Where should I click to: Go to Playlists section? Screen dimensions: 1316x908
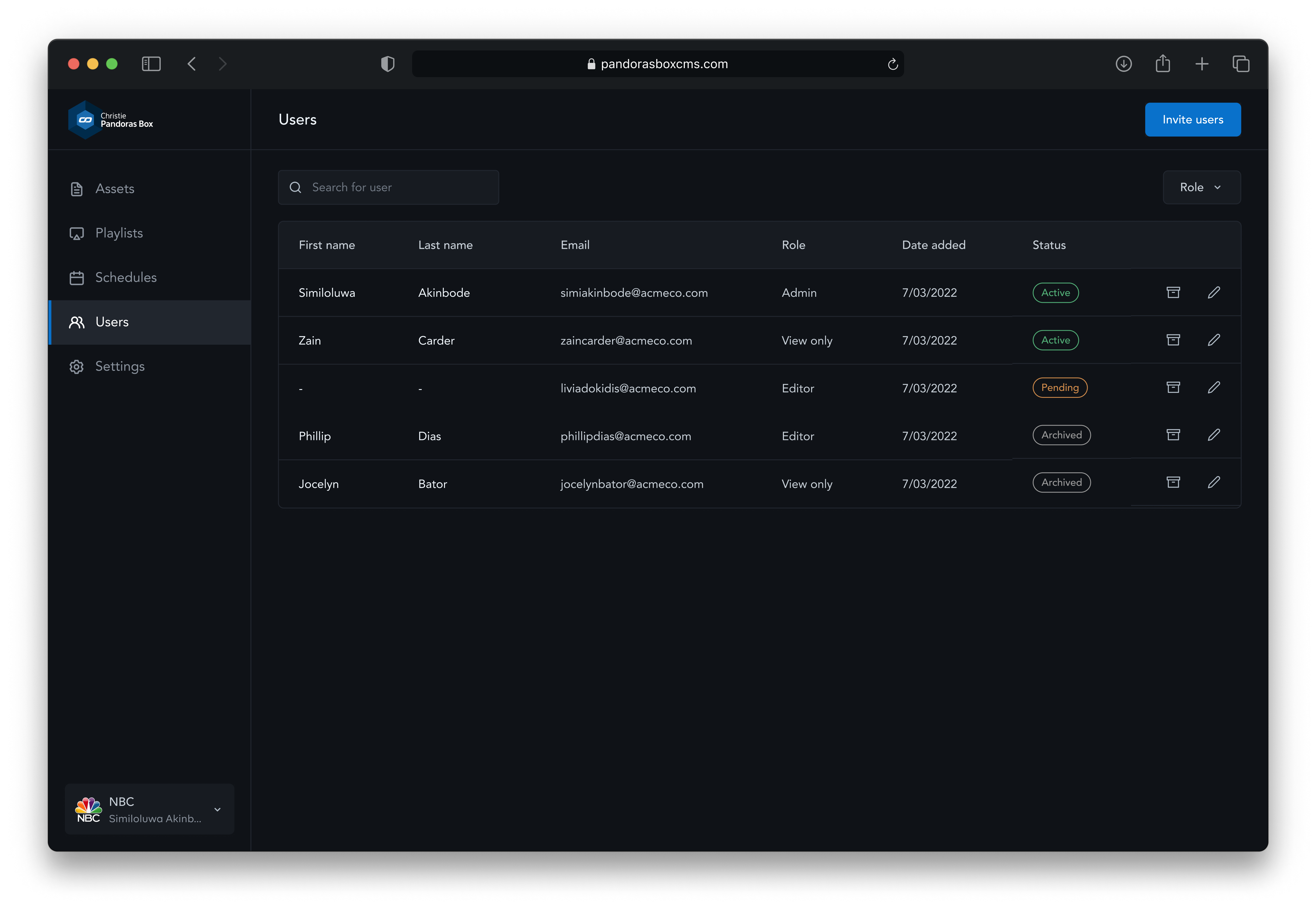coord(118,233)
